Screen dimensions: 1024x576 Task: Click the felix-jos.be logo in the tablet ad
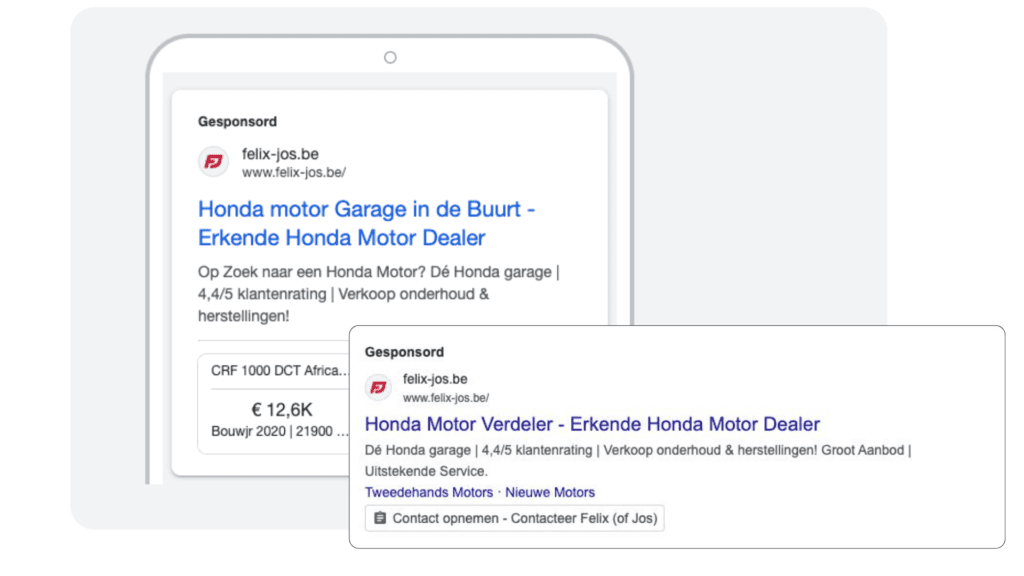214,161
